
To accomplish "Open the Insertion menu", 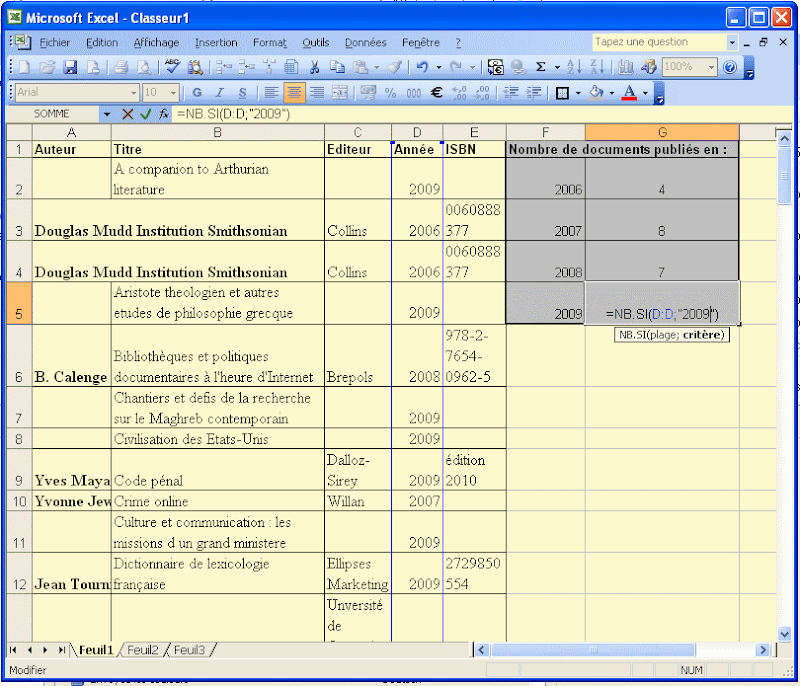I will point(216,43).
